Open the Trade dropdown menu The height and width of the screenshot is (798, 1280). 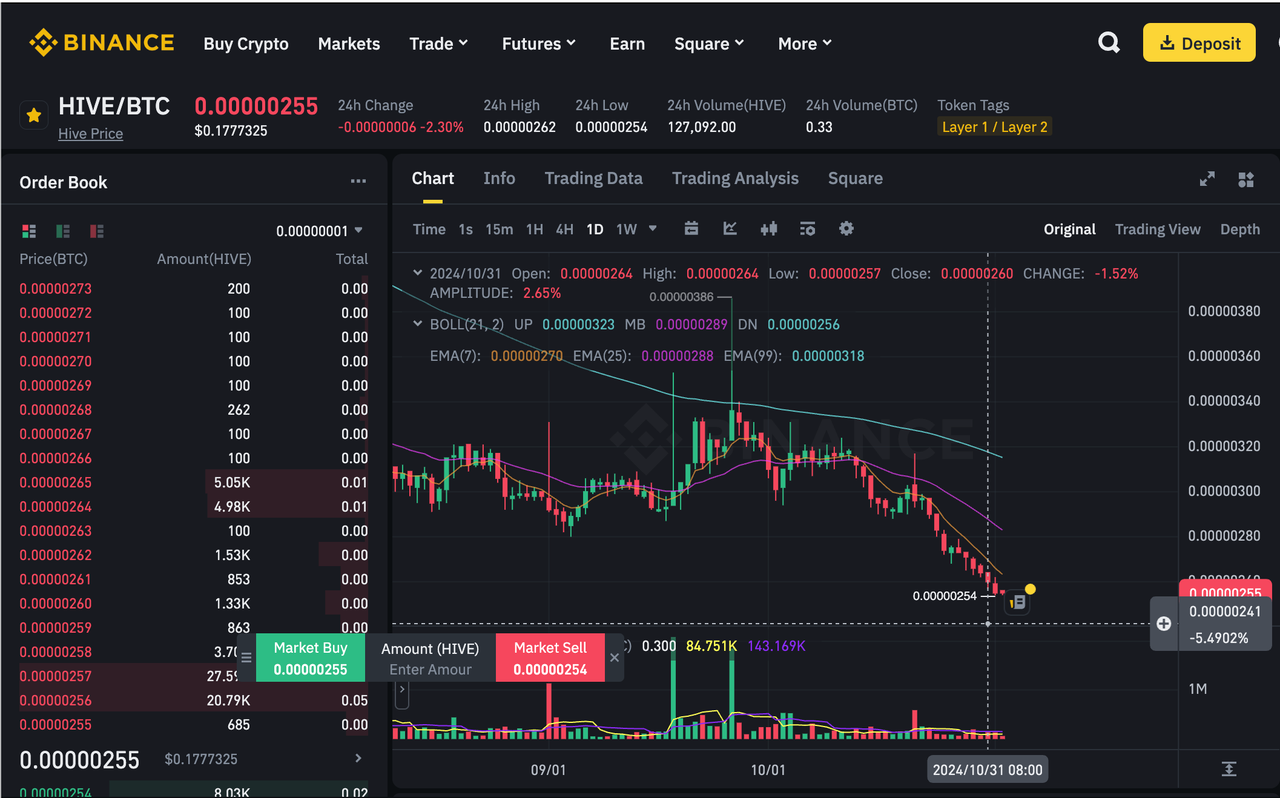(438, 44)
